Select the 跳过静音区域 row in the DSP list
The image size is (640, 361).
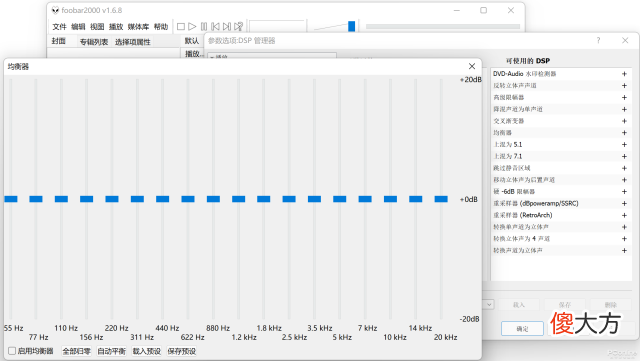tap(561, 168)
